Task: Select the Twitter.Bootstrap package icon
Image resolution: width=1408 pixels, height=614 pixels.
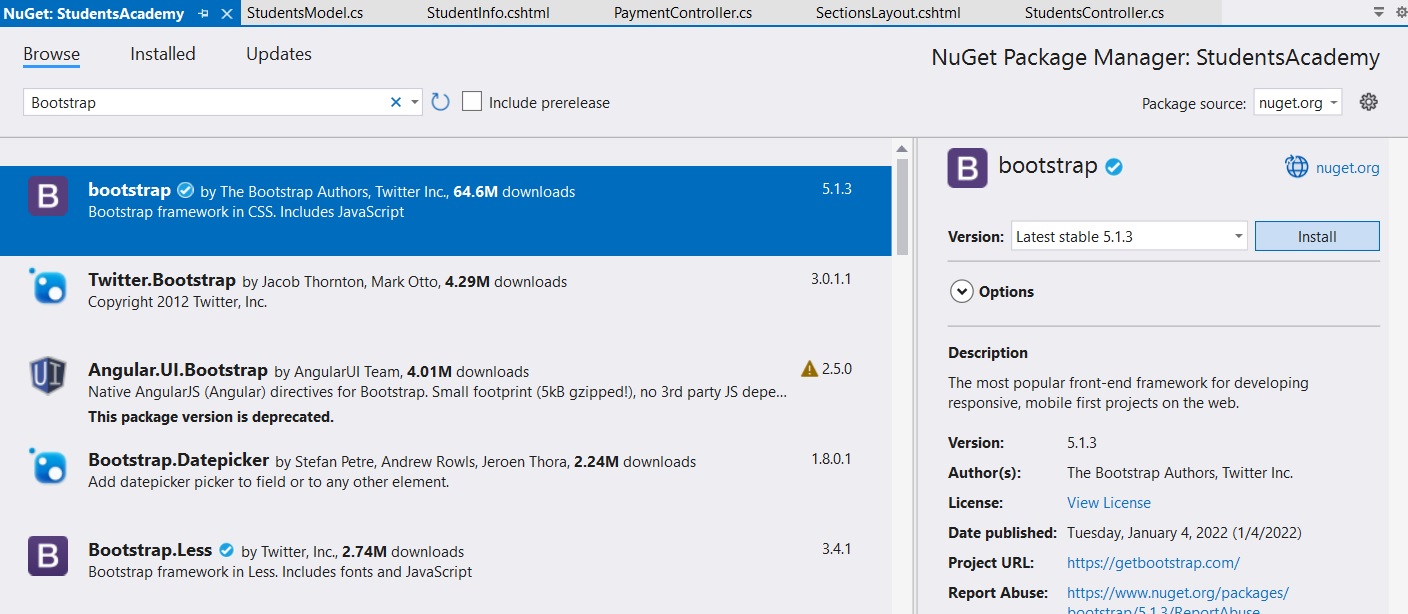Action: pos(48,287)
